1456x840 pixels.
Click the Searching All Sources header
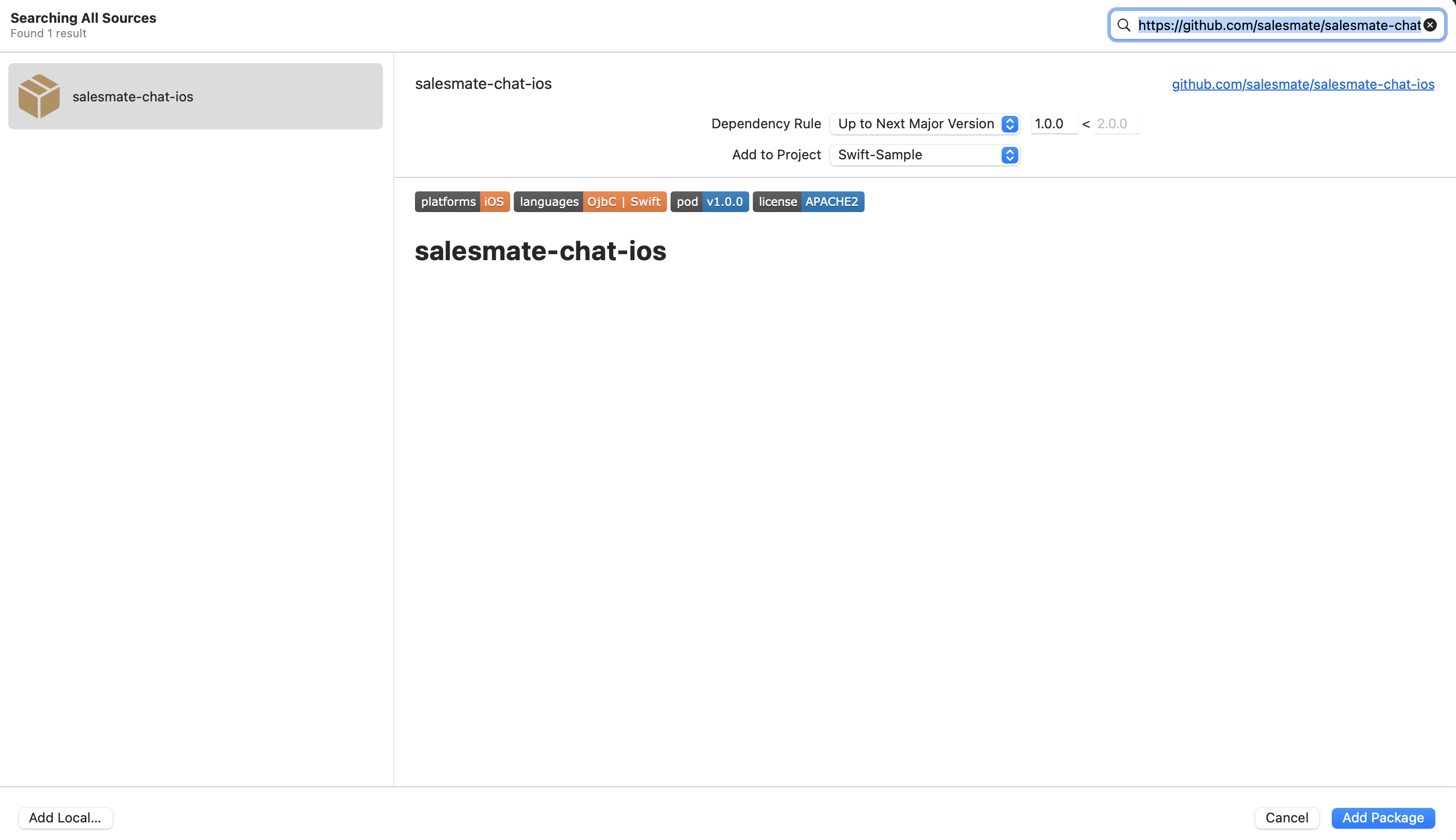click(x=84, y=18)
